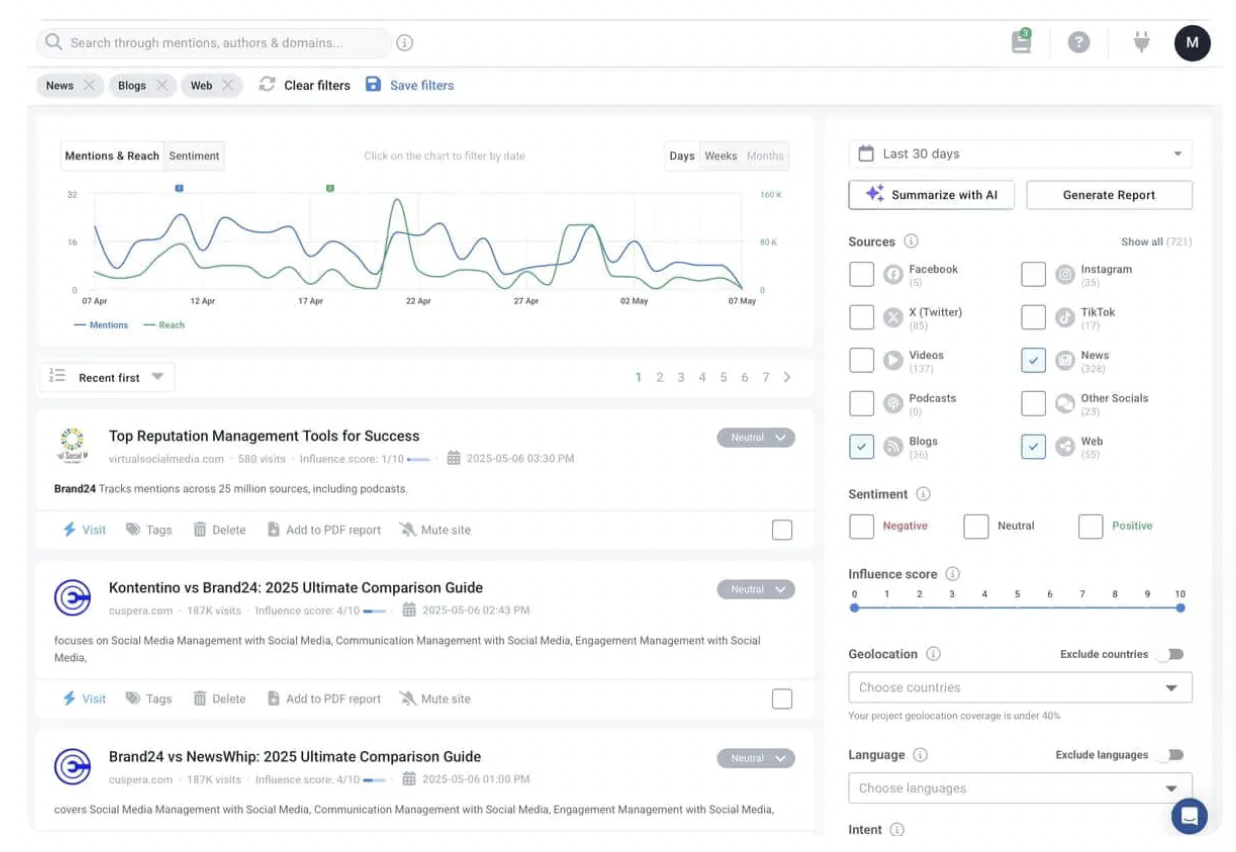
Task: Check the Podcasts source checkbox
Action: (x=861, y=403)
